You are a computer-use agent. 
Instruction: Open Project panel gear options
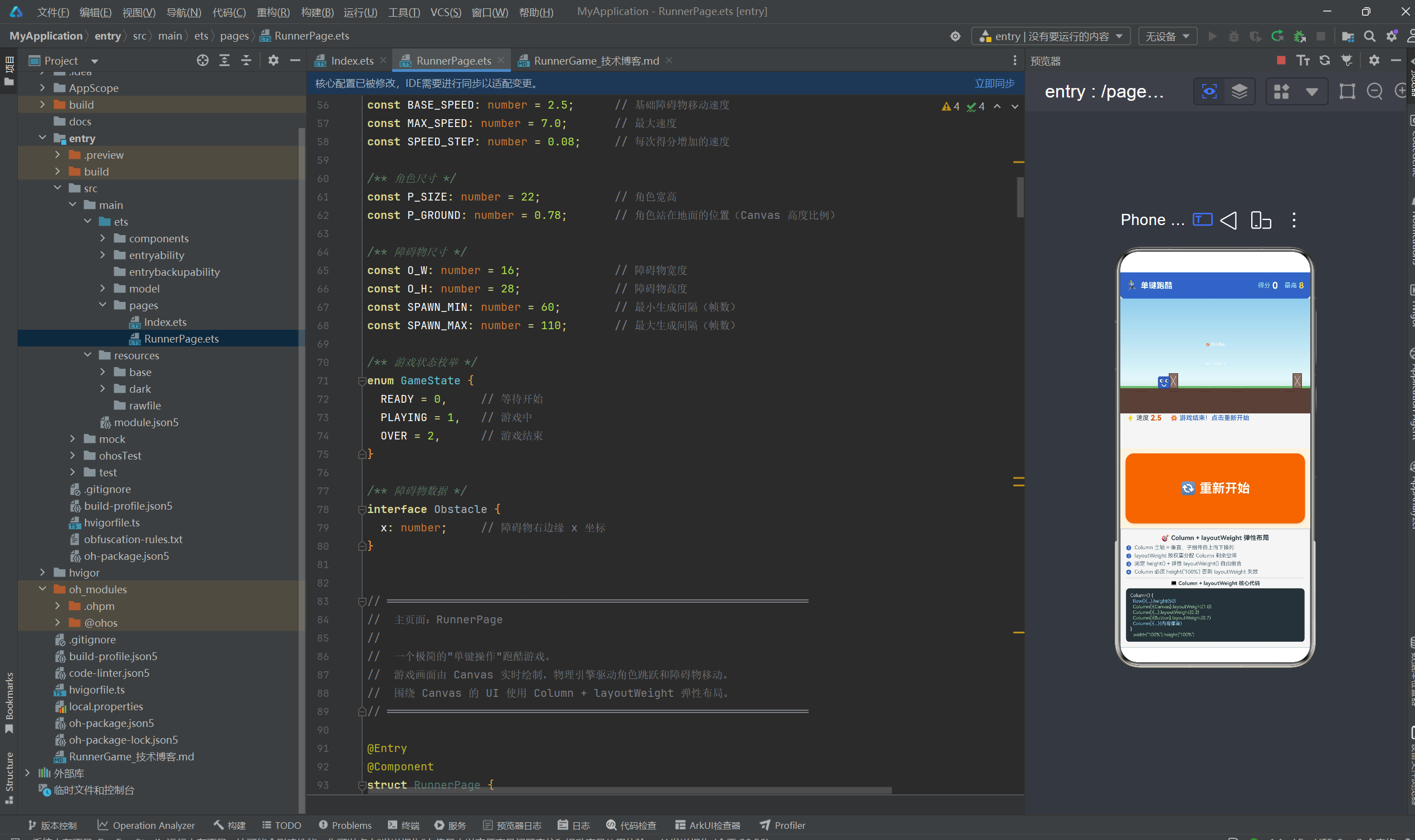pos(274,60)
